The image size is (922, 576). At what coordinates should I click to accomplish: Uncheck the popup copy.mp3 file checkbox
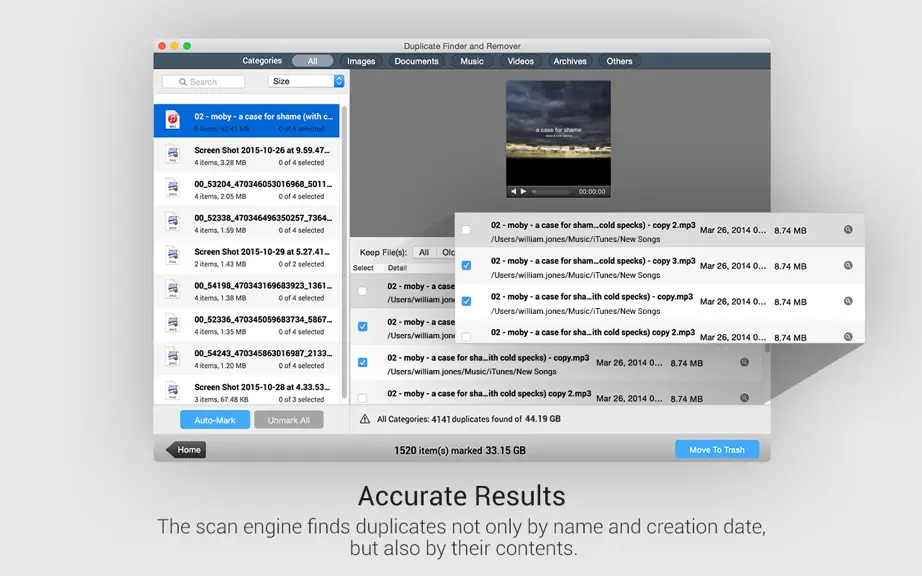466,302
